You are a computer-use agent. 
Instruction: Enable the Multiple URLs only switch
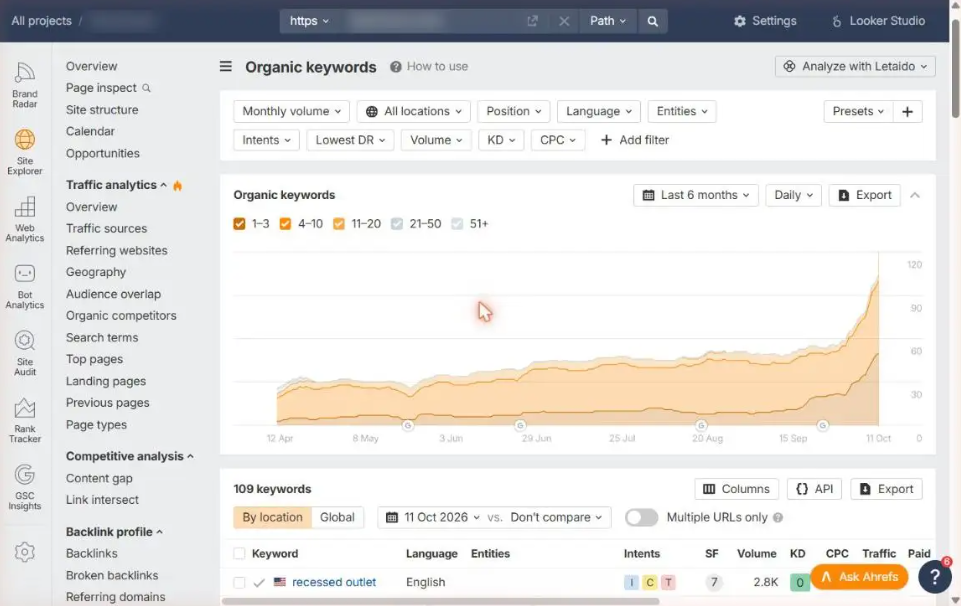pyautogui.click(x=641, y=517)
